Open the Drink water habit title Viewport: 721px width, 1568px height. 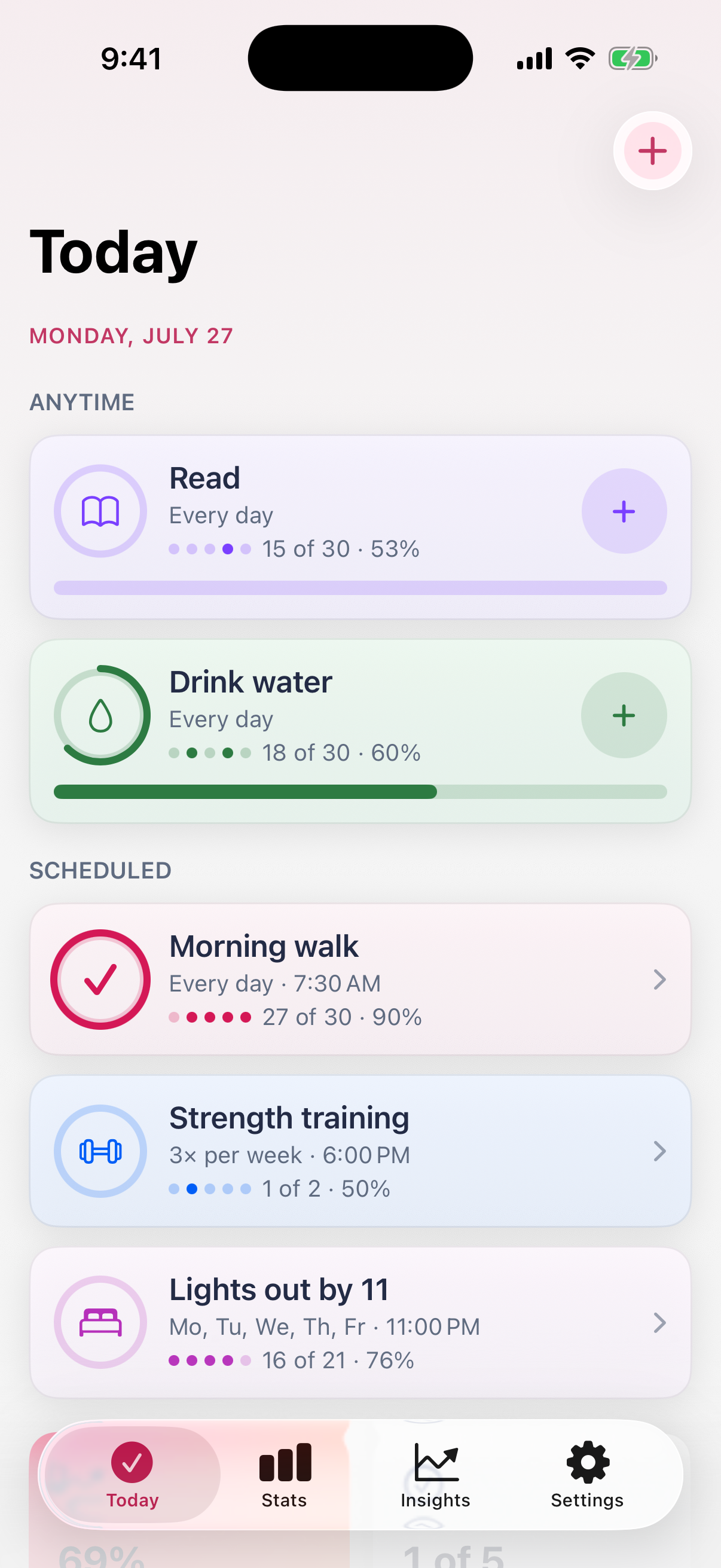click(250, 682)
